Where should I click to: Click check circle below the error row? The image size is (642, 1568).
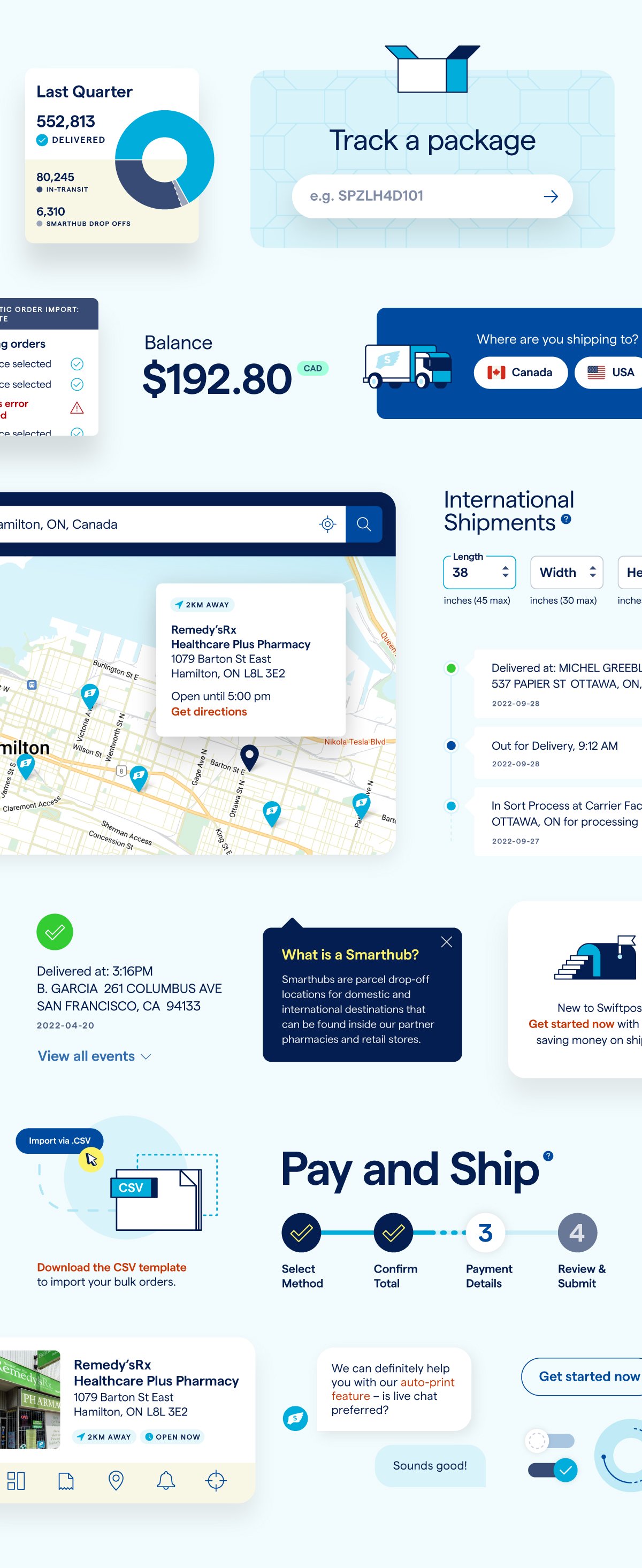point(77,432)
